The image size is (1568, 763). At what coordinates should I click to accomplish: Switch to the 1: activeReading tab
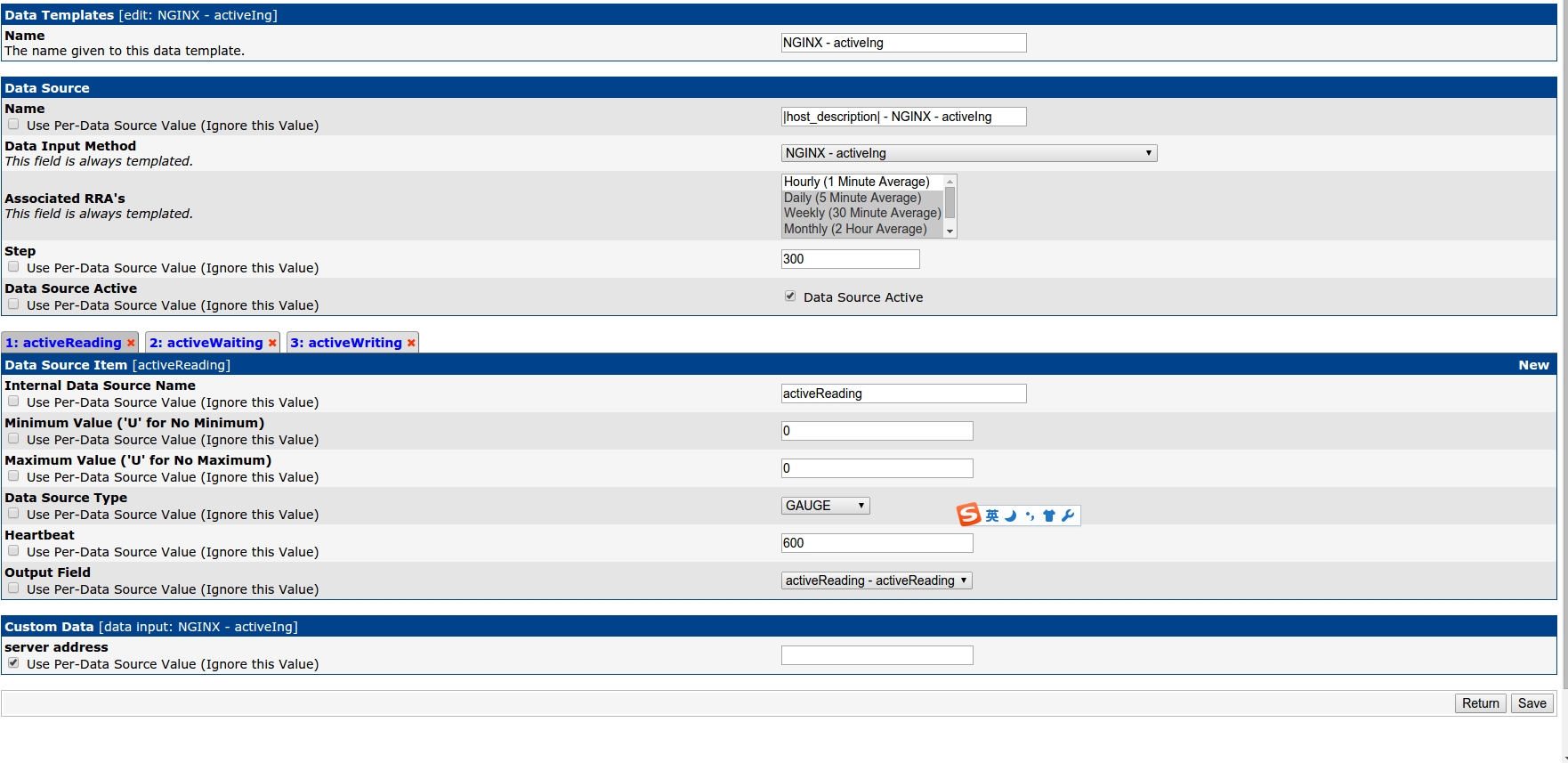(x=63, y=343)
